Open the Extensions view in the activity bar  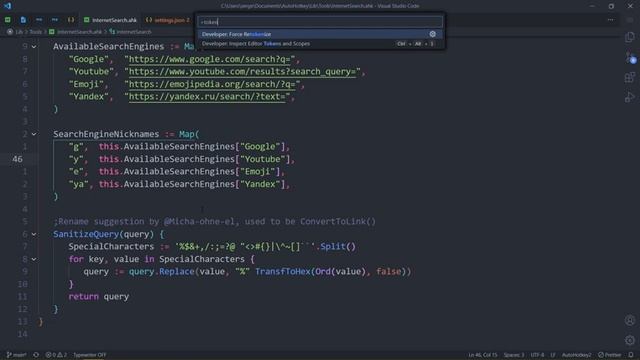[x=630, y=77]
